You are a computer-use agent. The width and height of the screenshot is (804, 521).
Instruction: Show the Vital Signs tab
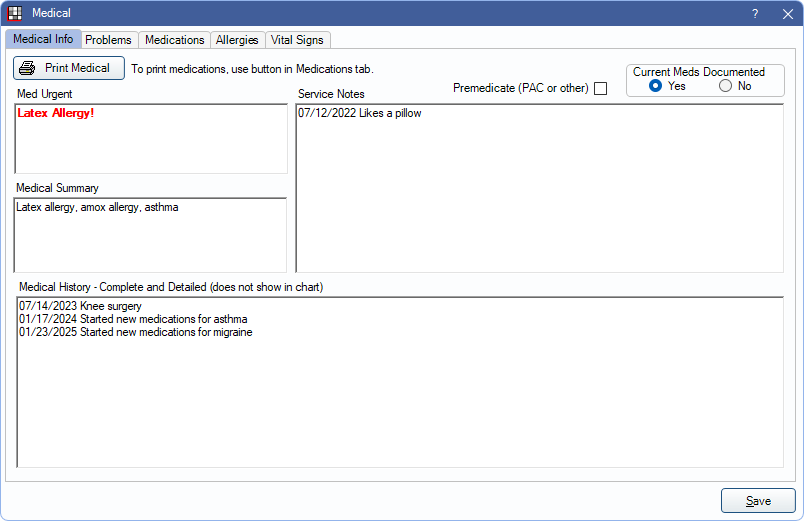298,40
